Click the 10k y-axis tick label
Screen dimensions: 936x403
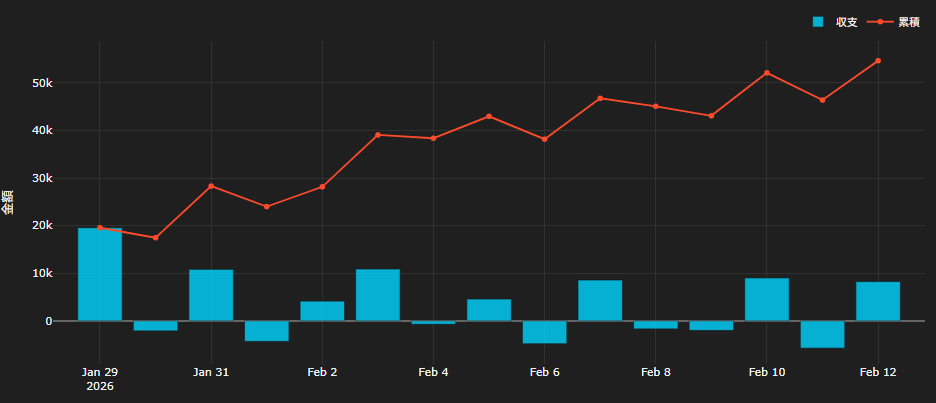point(43,273)
